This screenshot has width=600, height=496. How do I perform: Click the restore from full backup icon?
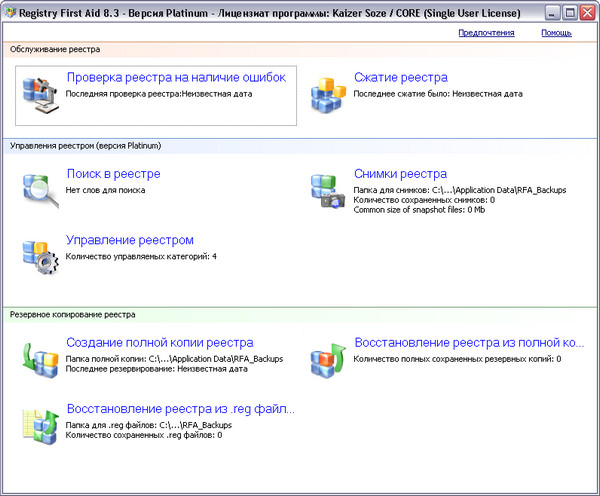click(329, 357)
